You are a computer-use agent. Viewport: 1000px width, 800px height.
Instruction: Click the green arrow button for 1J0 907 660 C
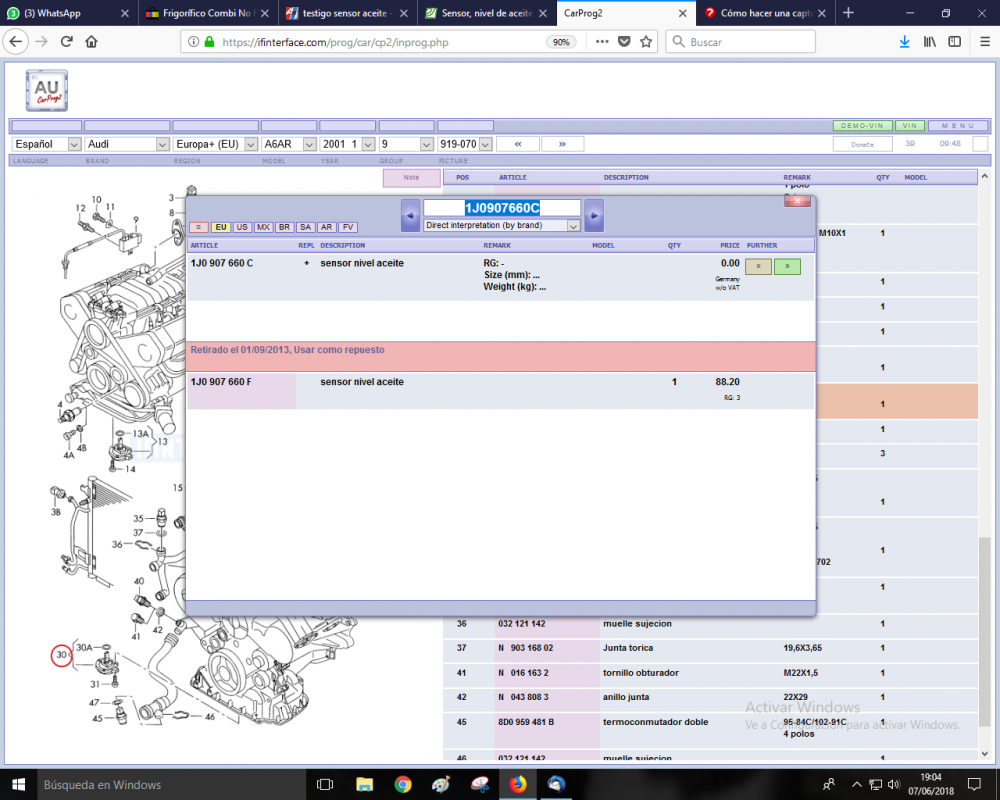pos(787,266)
